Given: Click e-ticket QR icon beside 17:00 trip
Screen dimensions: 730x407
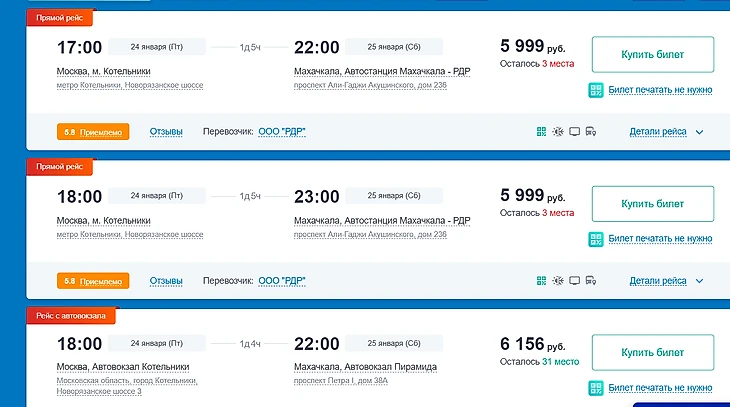Looking at the screenshot, I should pos(596,90).
